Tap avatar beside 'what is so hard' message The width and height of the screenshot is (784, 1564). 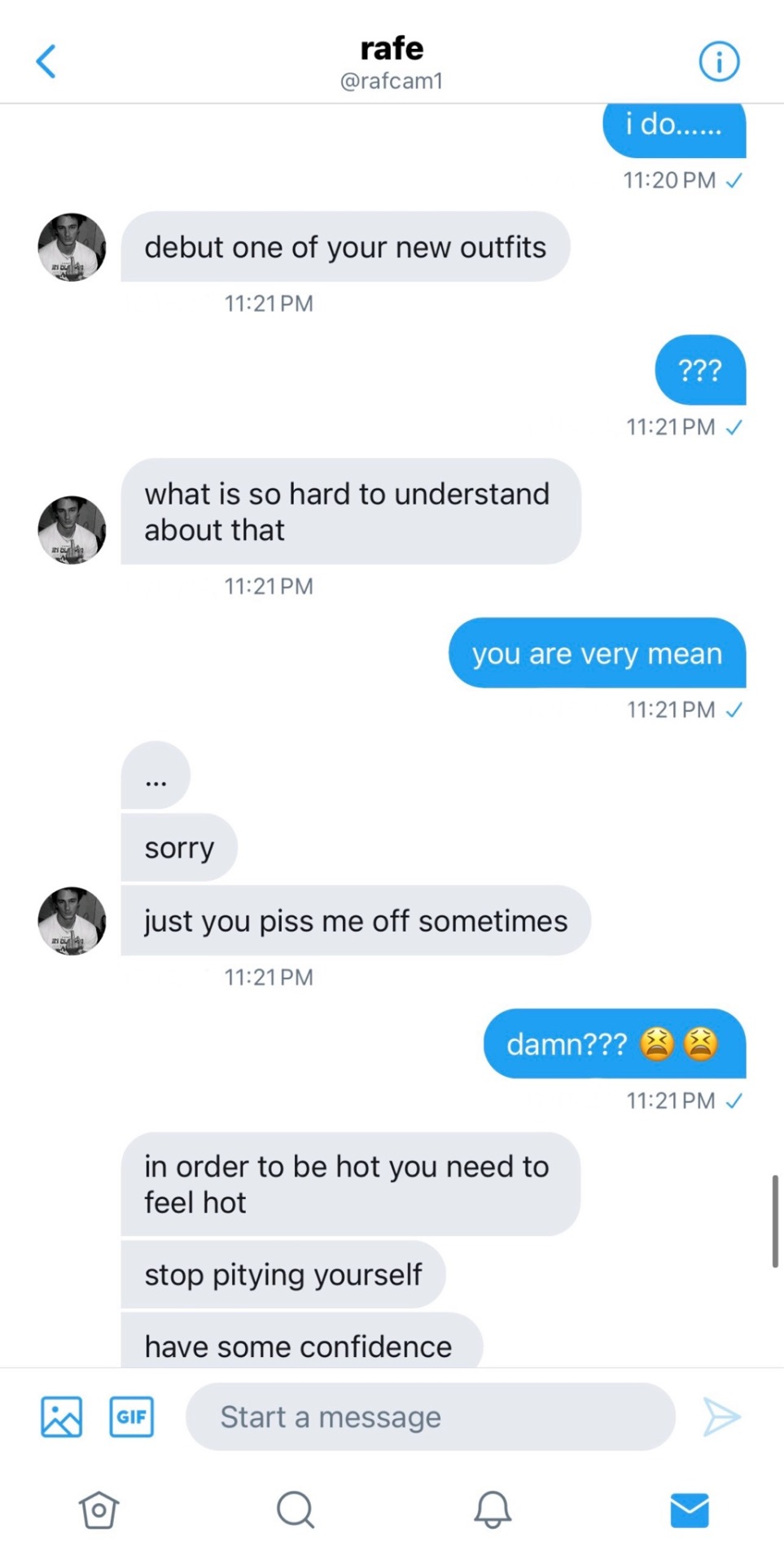pyautogui.click(x=72, y=529)
